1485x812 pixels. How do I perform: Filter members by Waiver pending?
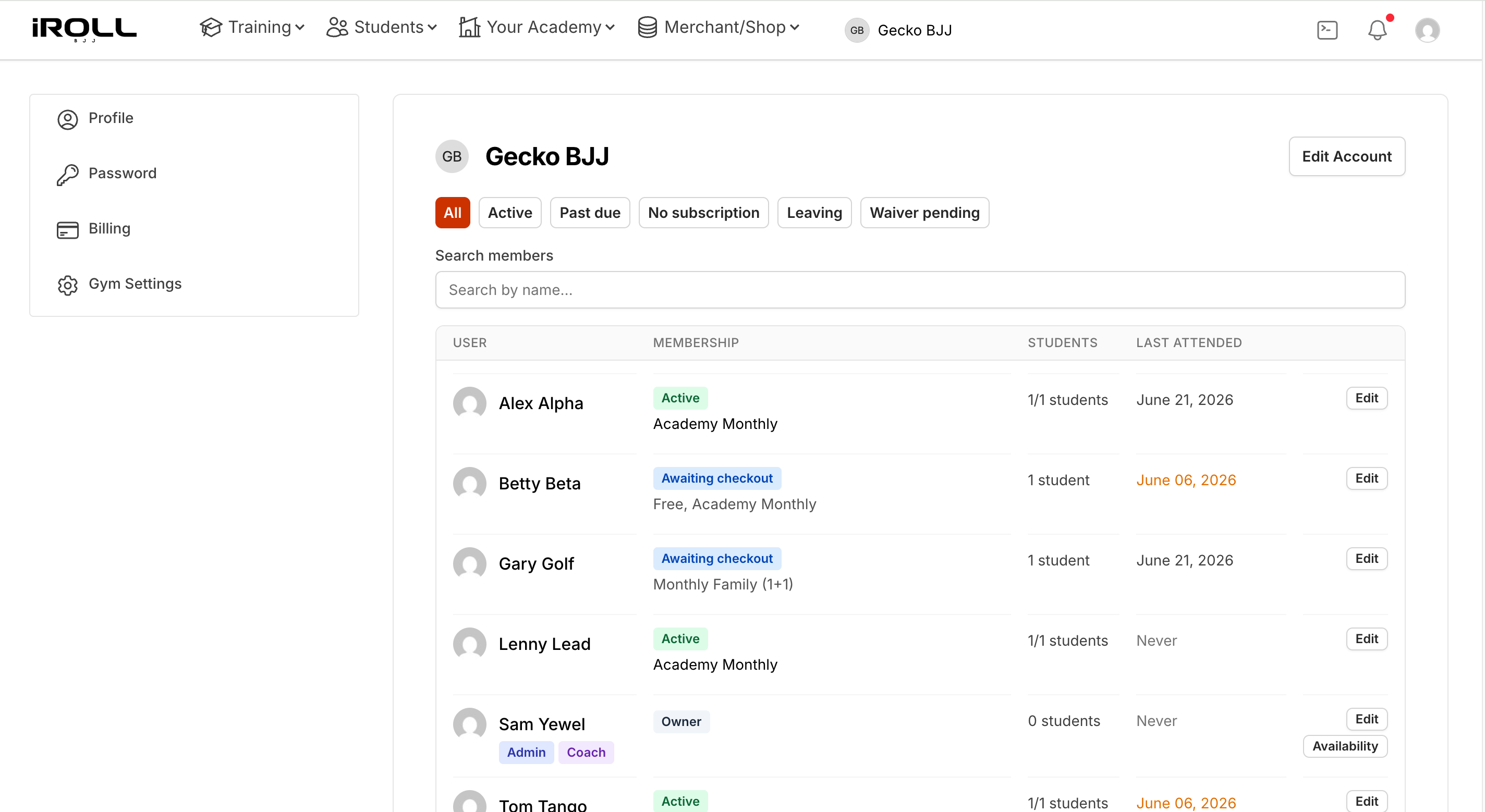pos(924,213)
